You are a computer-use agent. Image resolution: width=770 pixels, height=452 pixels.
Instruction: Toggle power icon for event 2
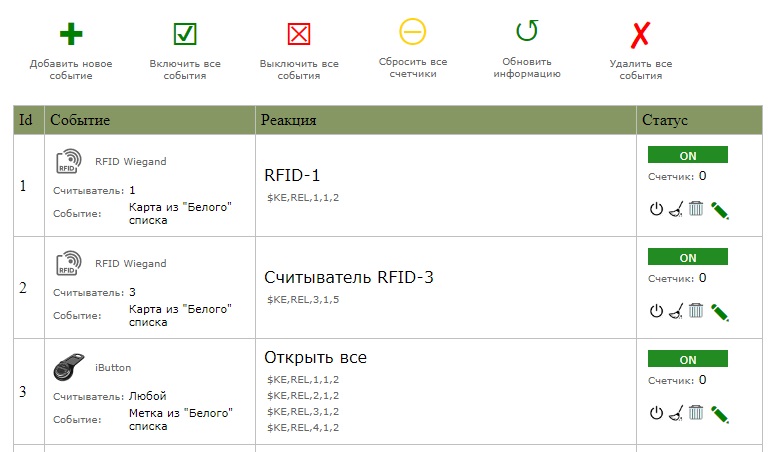pos(657,311)
